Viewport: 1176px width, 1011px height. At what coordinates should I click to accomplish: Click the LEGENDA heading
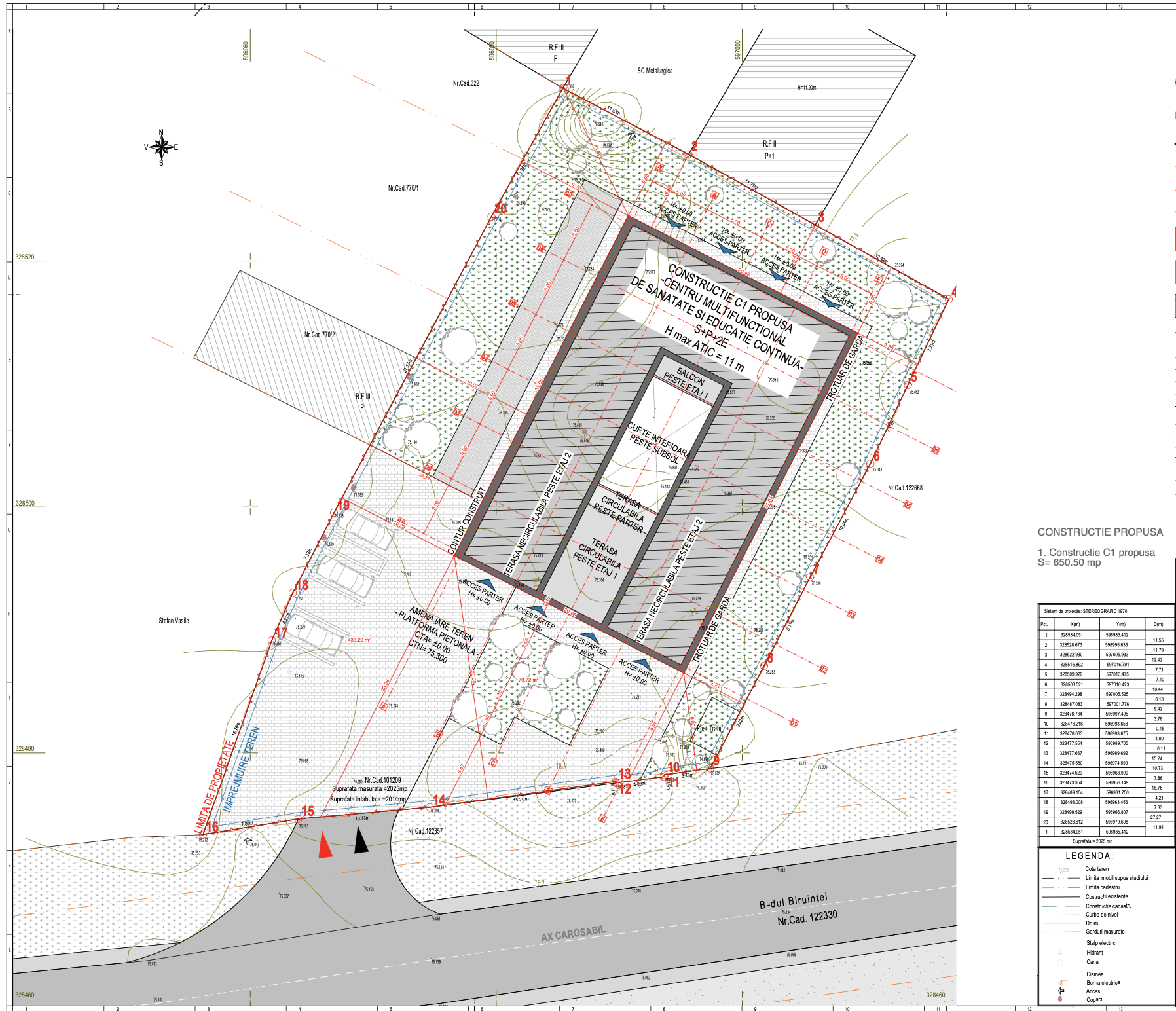pyautogui.click(x=1090, y=856)
